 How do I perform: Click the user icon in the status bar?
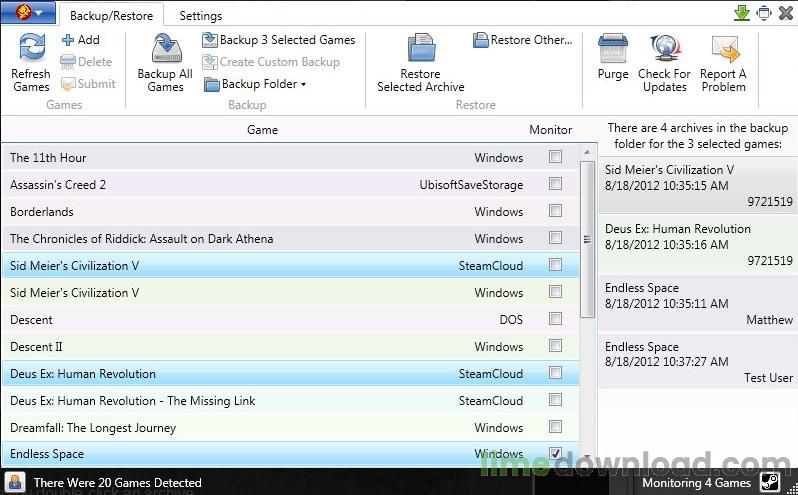click(x=14, y=482)
